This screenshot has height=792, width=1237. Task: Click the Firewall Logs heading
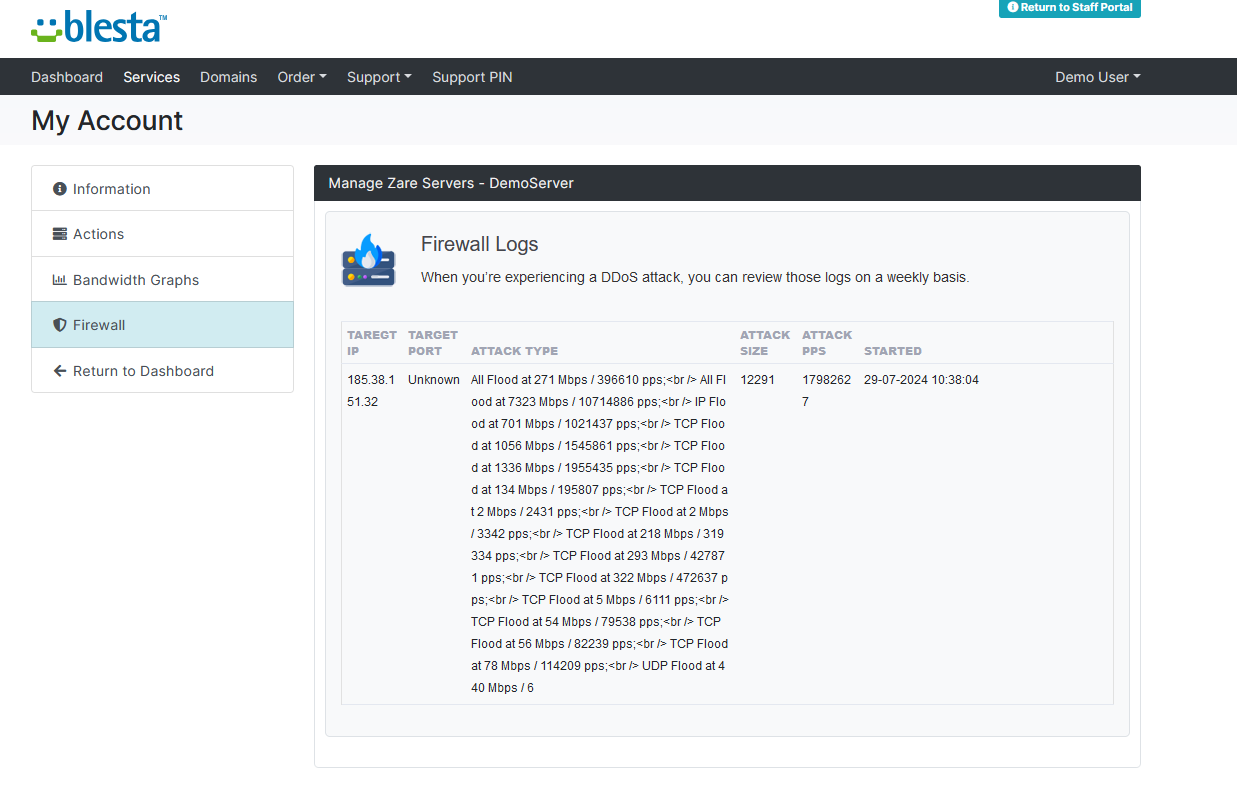(479, 244)
